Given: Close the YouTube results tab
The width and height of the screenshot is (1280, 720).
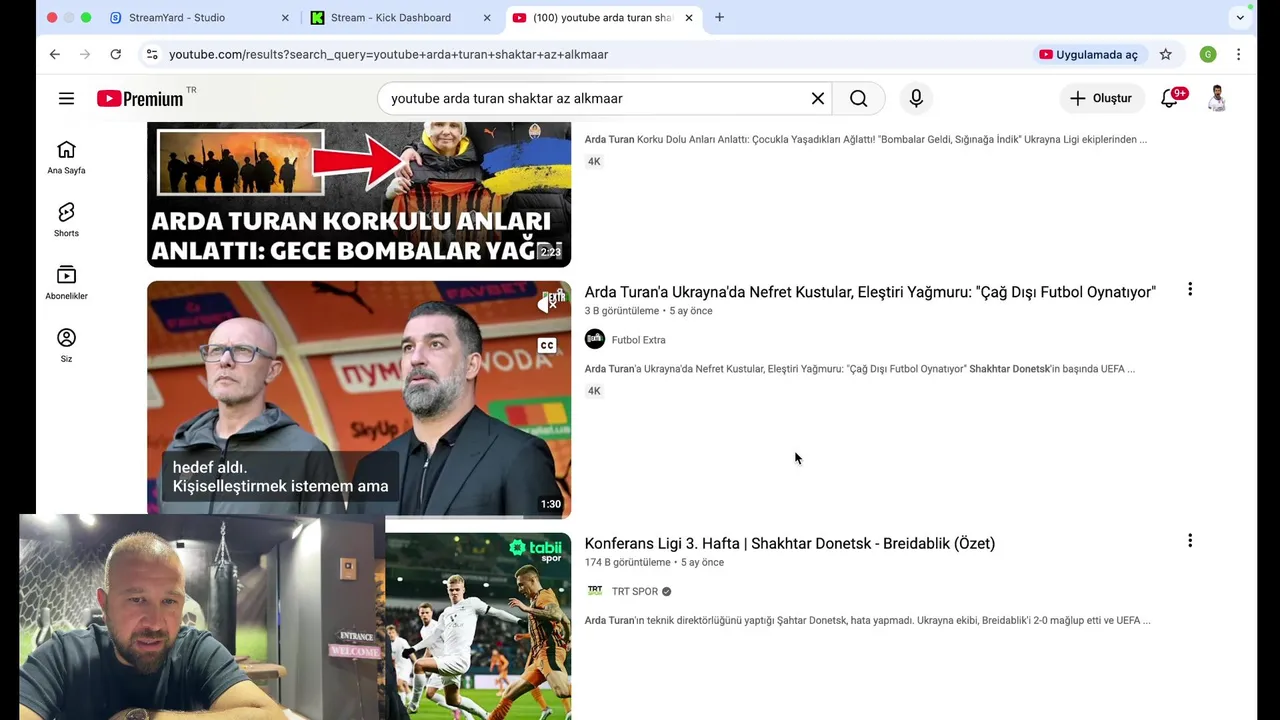Looking at the screenshot, I should tap(688, 17).
